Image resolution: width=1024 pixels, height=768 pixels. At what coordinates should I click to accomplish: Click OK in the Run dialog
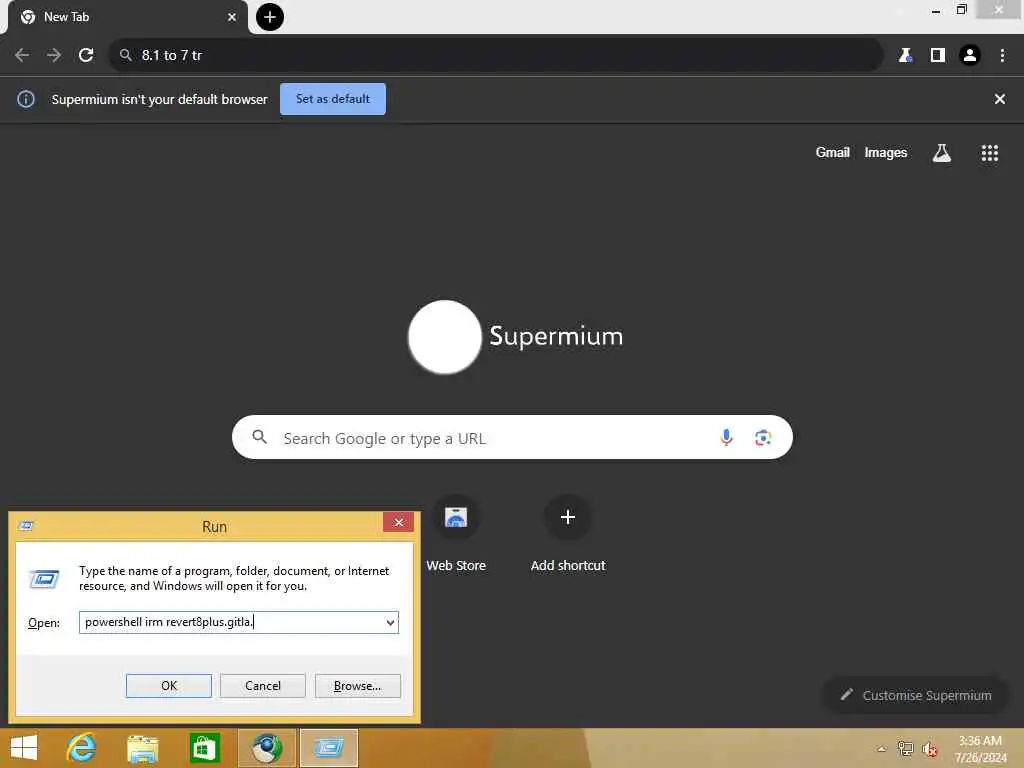[168, 686]
